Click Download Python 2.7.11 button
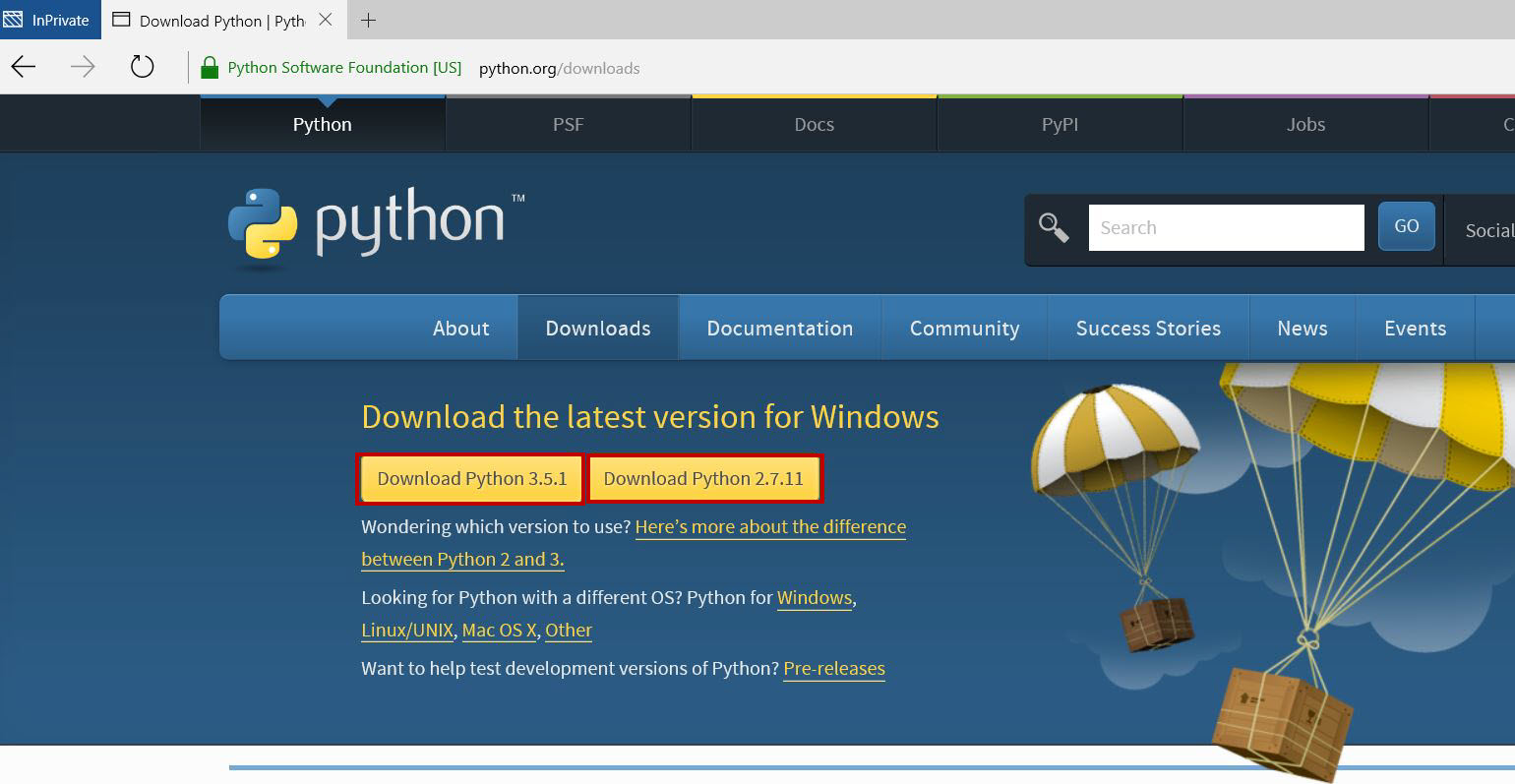Image resolution: width=1515 pixels, height=784 pixels. 703,479
